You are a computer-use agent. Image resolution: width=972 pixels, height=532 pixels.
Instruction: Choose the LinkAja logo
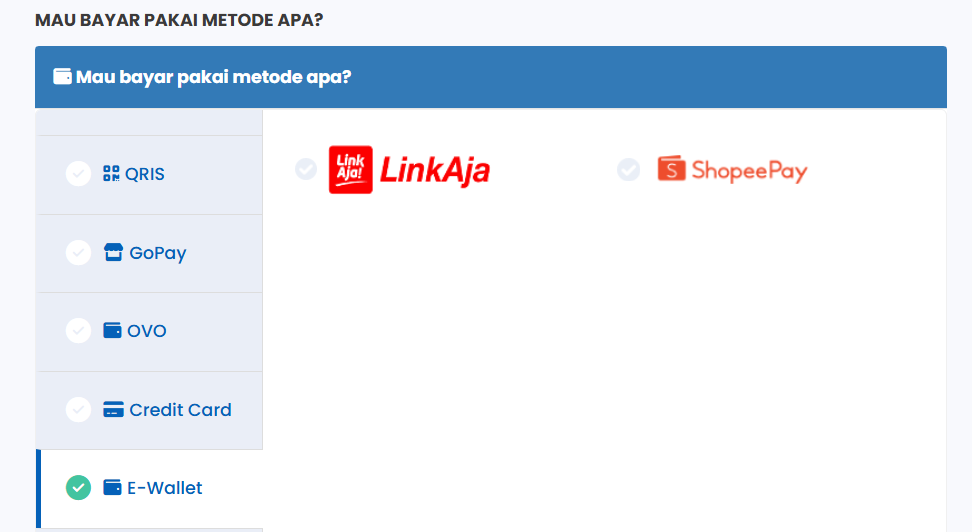(x=409, y=170)
